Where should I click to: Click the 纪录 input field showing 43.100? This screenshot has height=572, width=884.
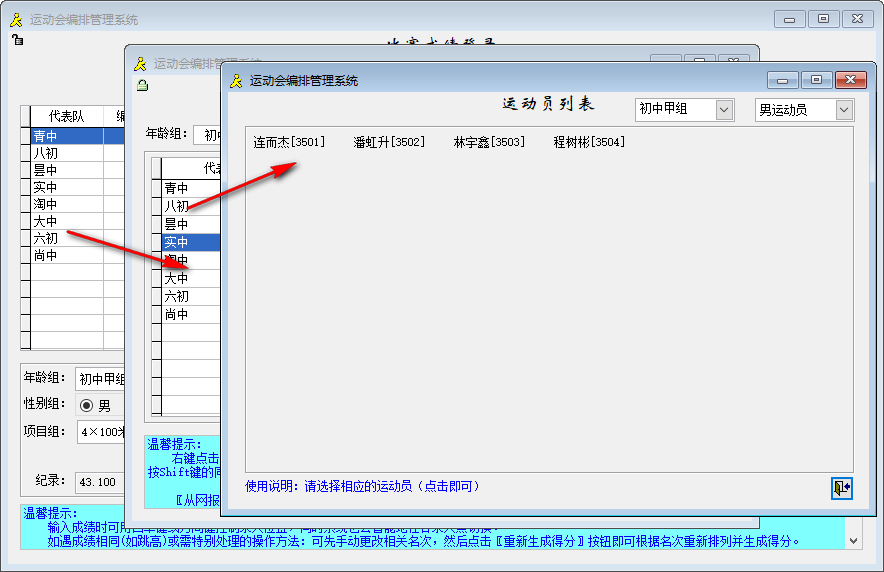point(100,482)
